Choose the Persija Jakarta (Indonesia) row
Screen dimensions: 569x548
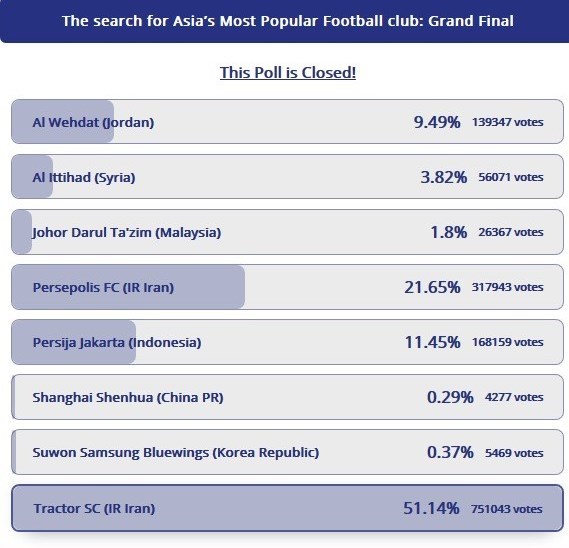click(x=287, y=342)
